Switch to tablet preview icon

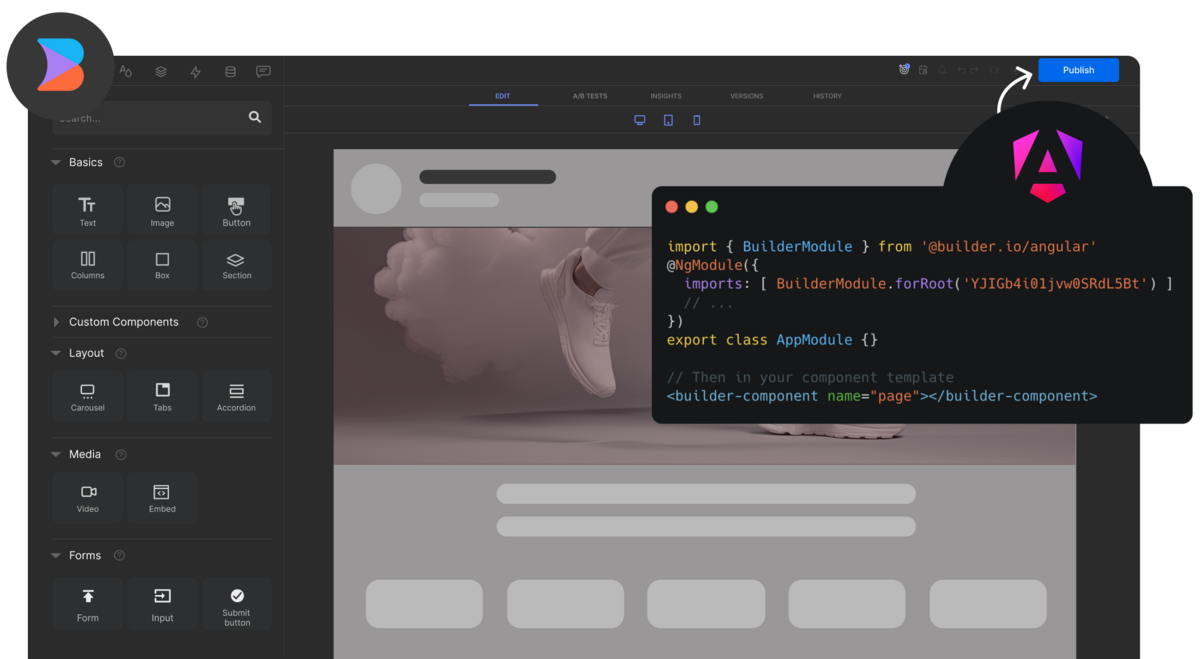tap(668, 120)
